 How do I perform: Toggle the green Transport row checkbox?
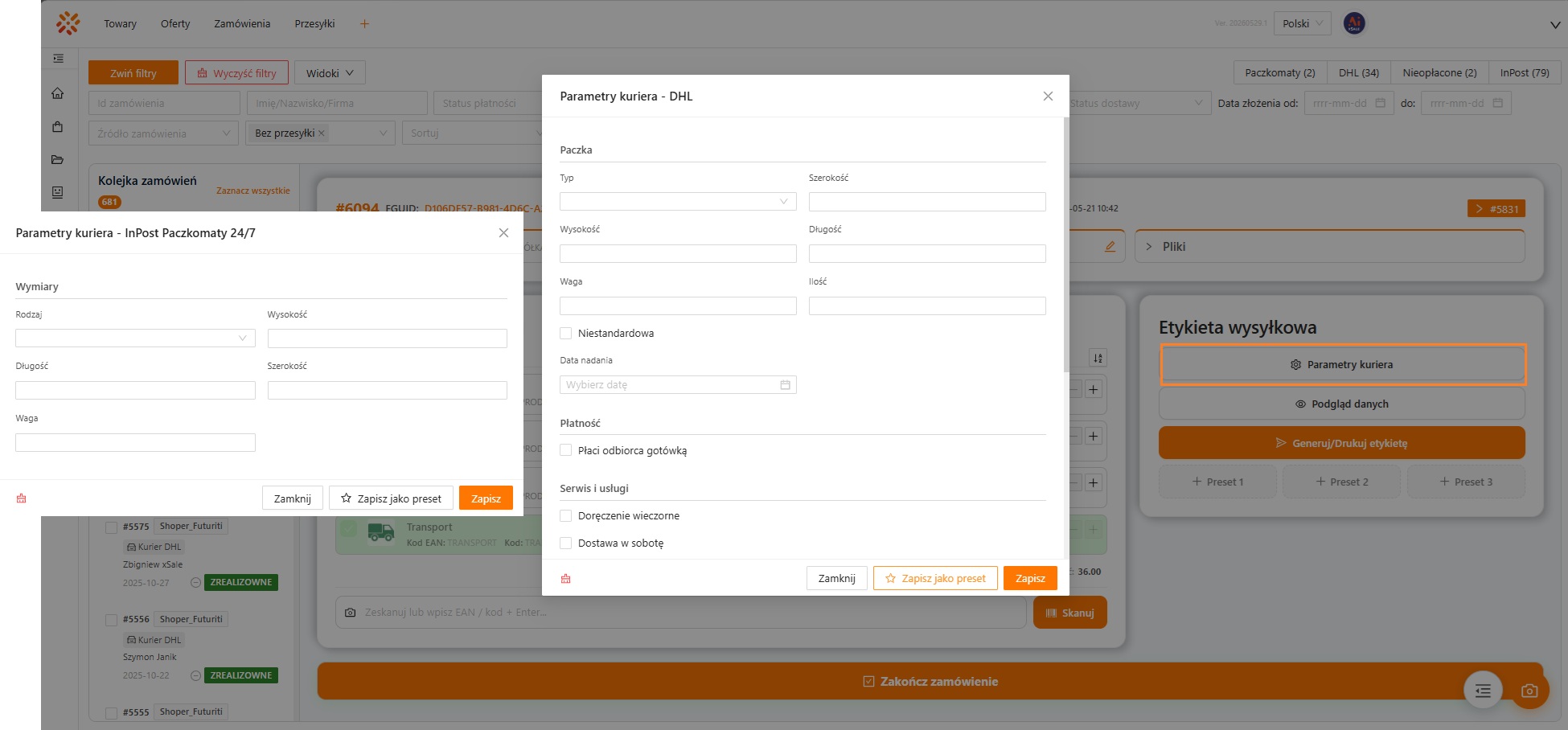(x=348, y=529)
